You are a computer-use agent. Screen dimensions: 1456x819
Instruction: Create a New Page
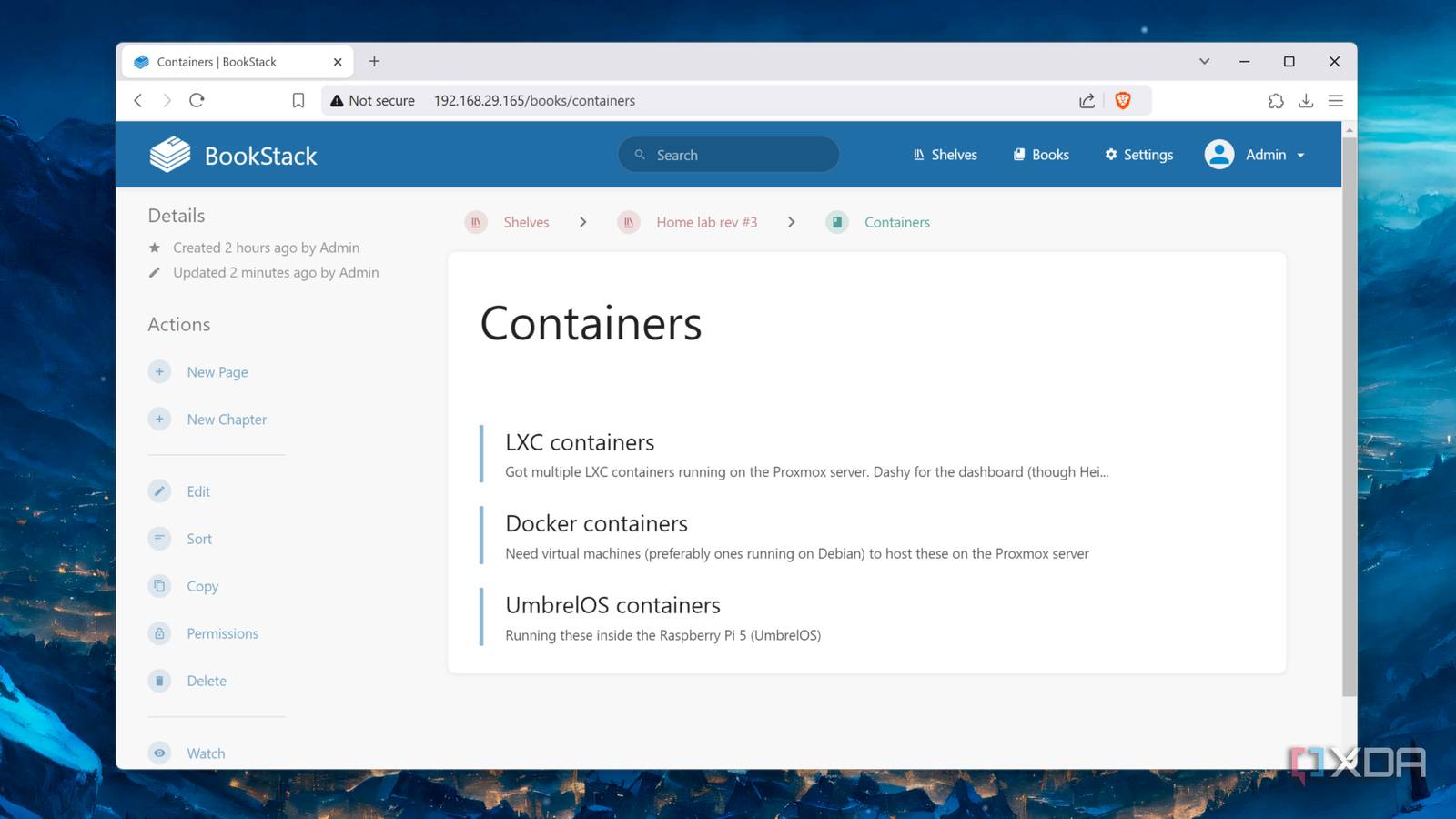point(217,371)
